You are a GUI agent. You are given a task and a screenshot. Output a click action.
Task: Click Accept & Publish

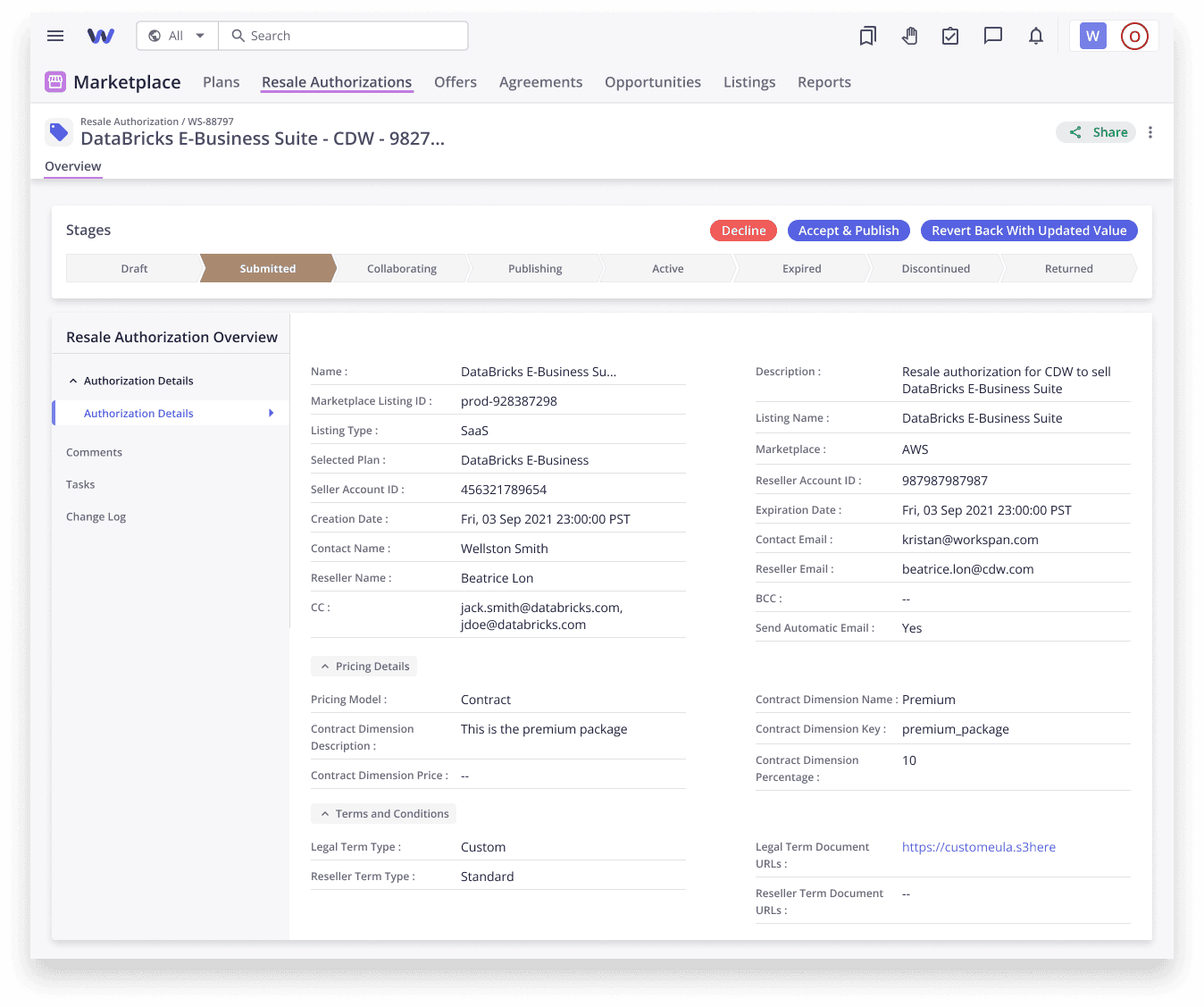point(849,231)
